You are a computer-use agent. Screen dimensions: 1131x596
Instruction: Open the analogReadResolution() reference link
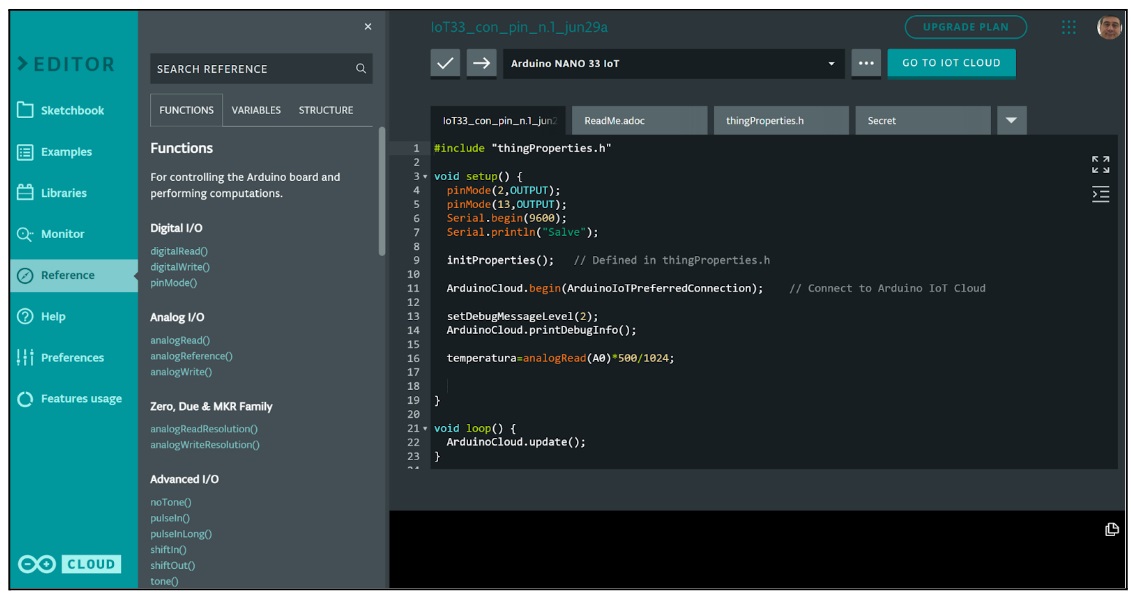(x=203, y=429)
